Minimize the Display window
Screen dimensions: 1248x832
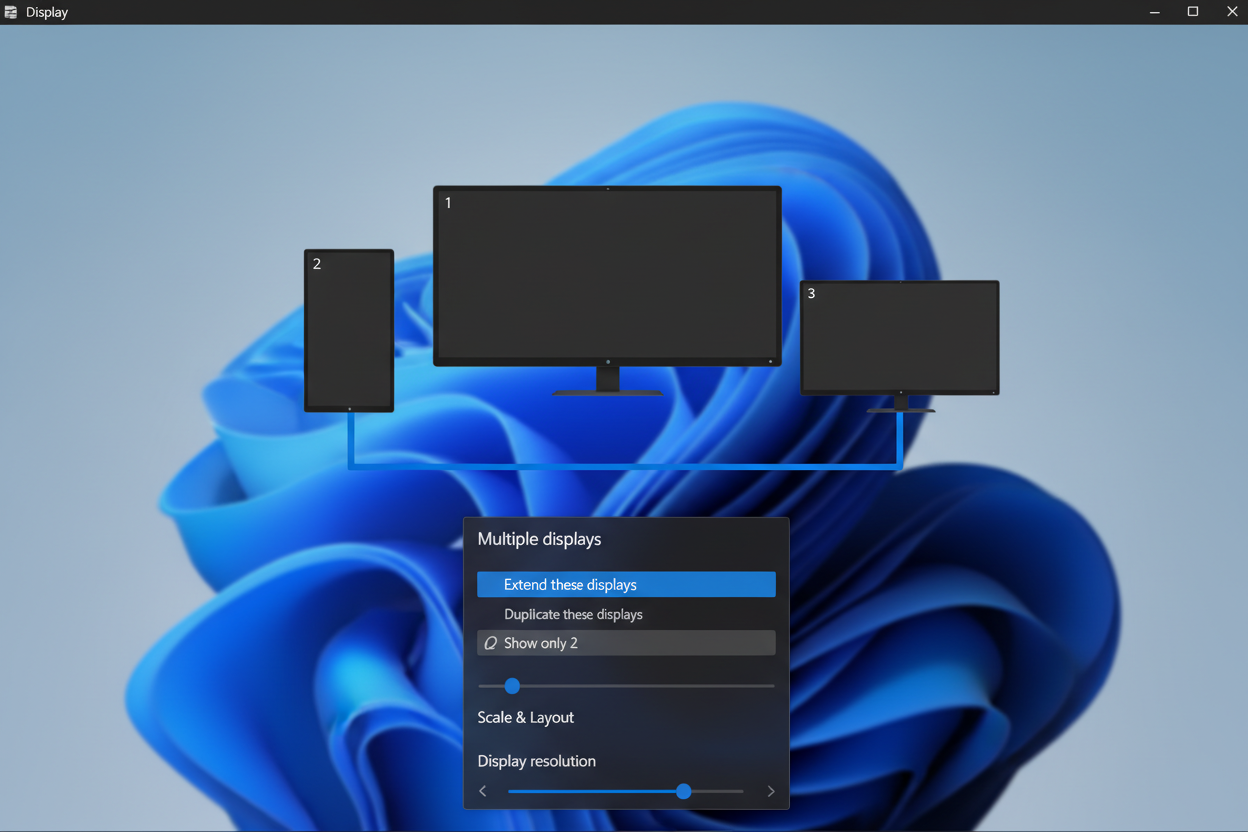1155,12
